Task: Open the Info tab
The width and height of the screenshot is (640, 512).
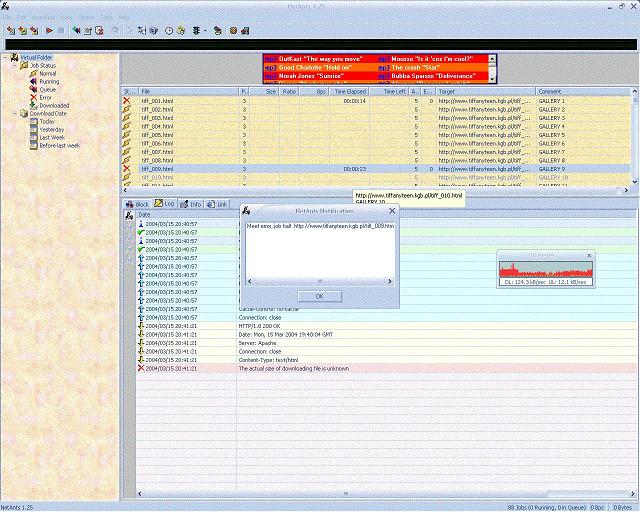Action: tap(191, 204)
